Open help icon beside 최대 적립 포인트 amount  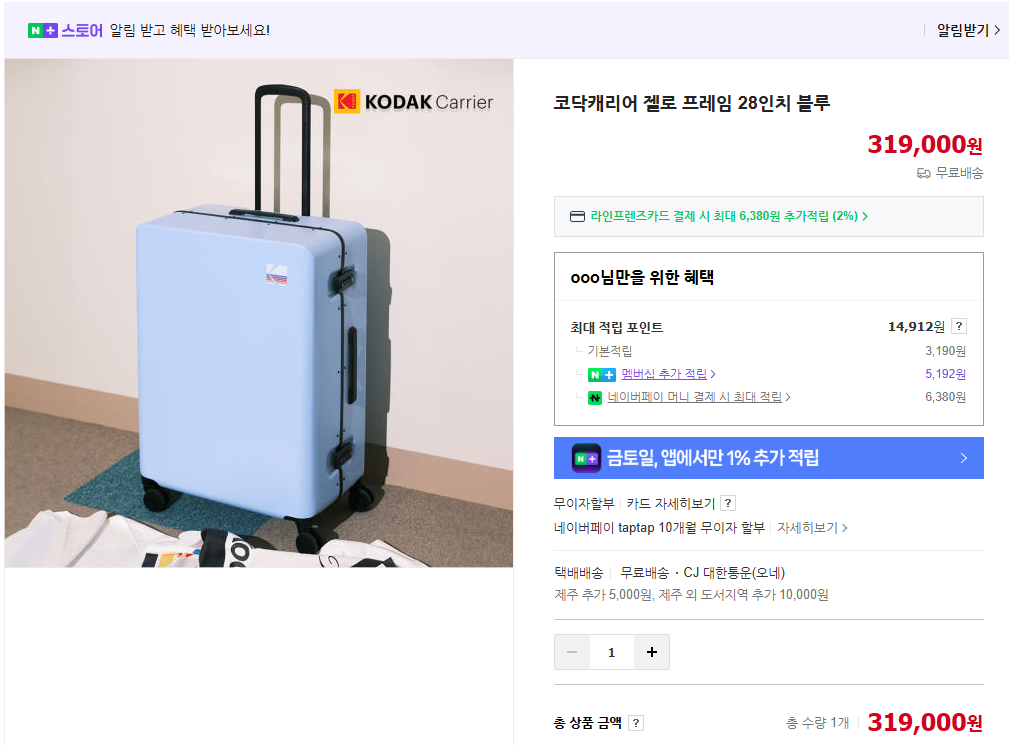click(x=959, y=326)
